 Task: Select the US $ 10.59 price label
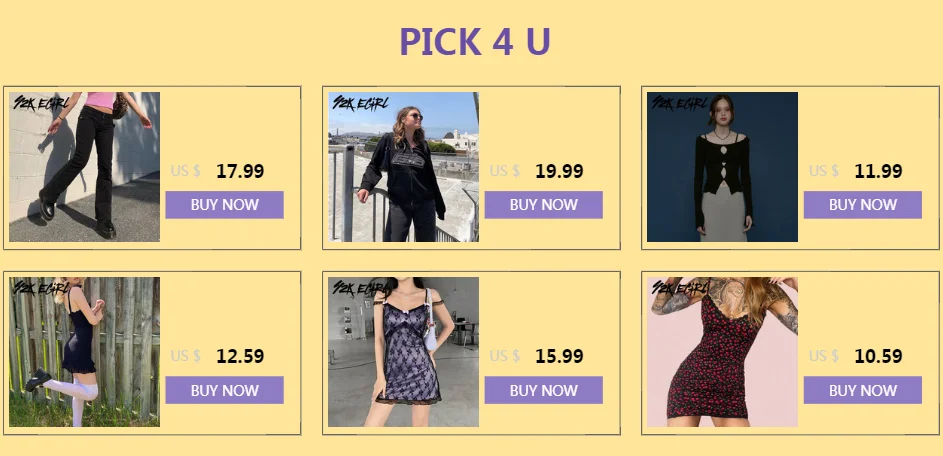coord(855,356)
